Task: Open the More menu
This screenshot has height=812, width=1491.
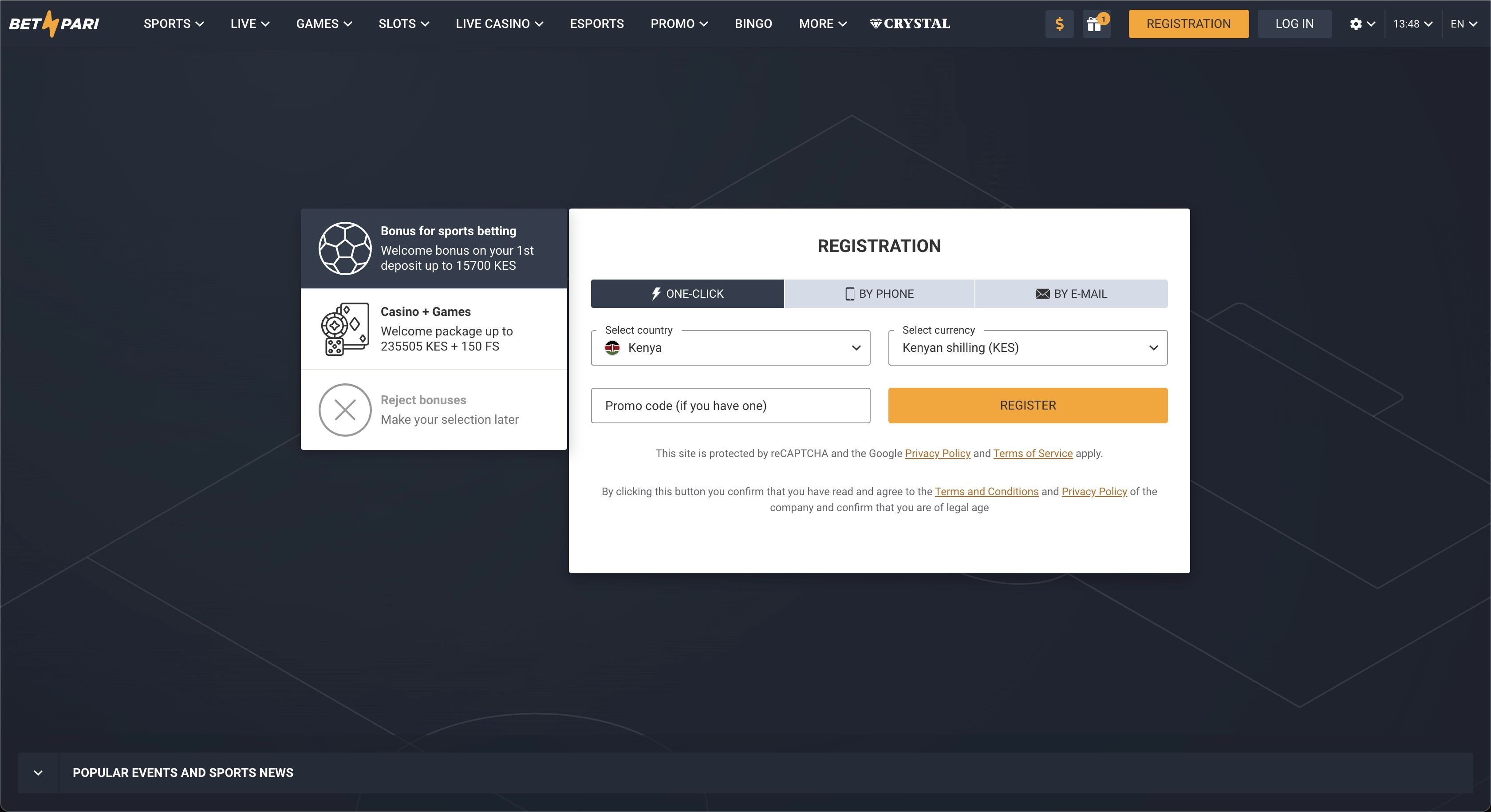Action: 823,24
